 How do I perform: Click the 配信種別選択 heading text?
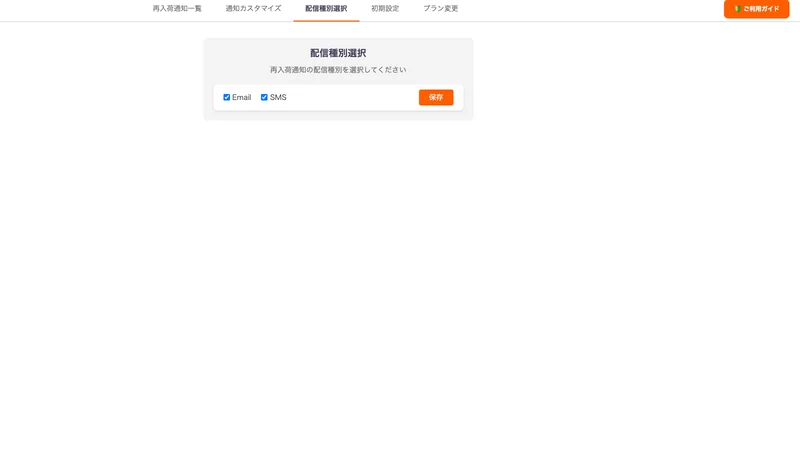(x=338, y=53)
